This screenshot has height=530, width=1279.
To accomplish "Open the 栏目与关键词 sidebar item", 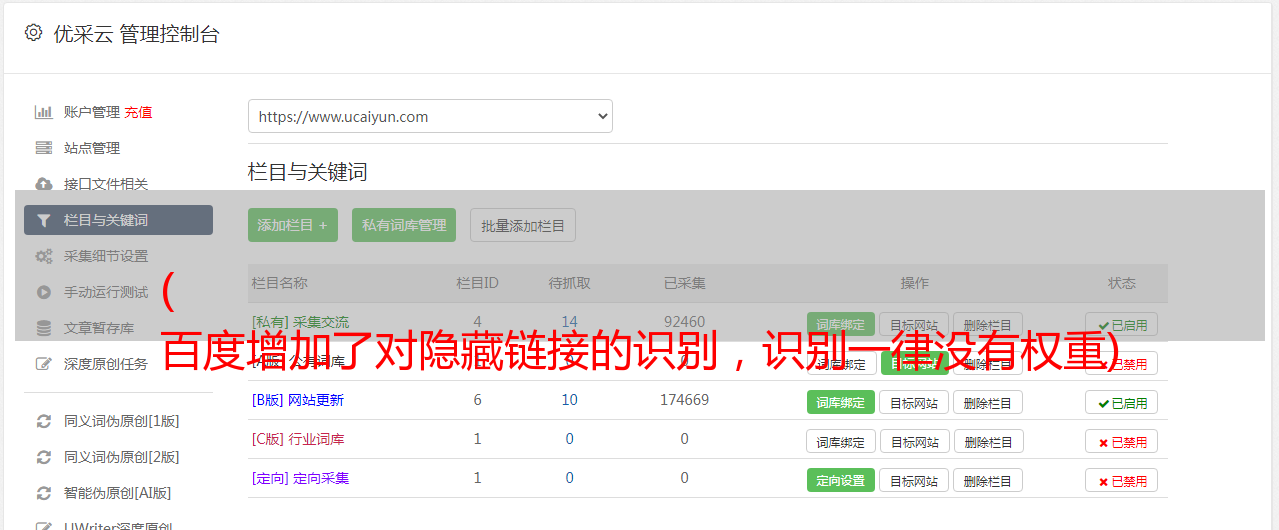I will (118, 220).
